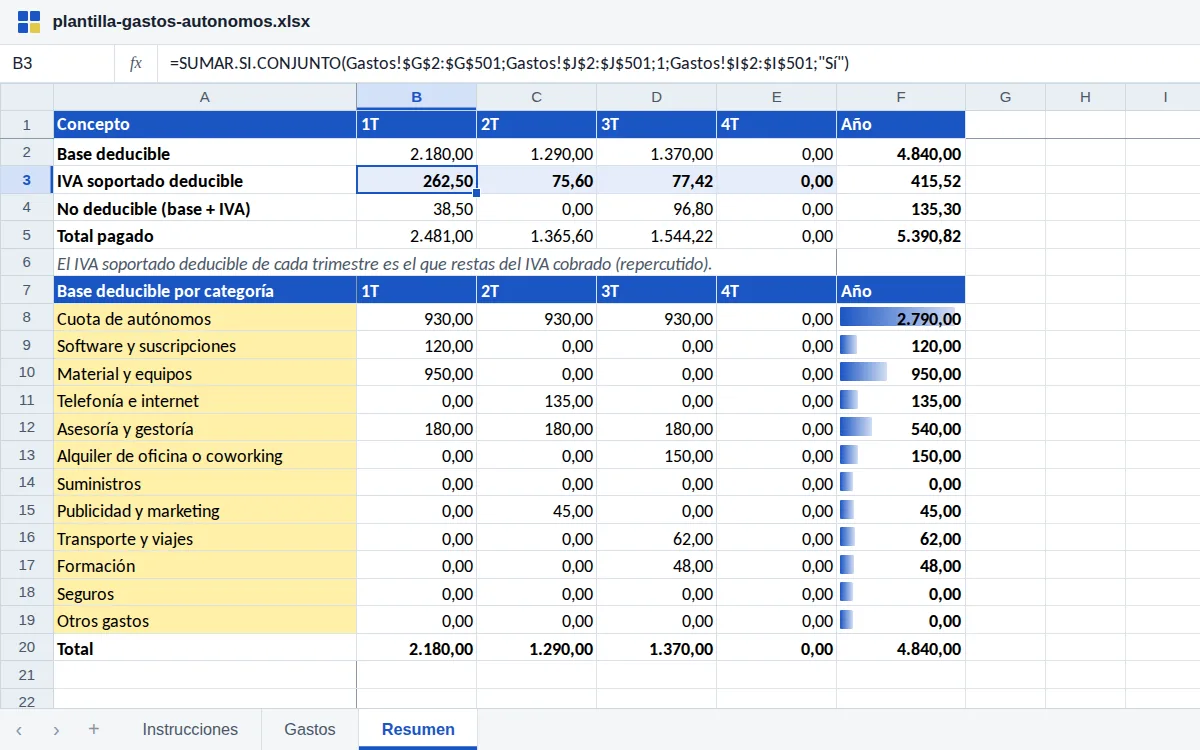Open the Instrucciones sheet tab
1200x750 pixels.
190,729
